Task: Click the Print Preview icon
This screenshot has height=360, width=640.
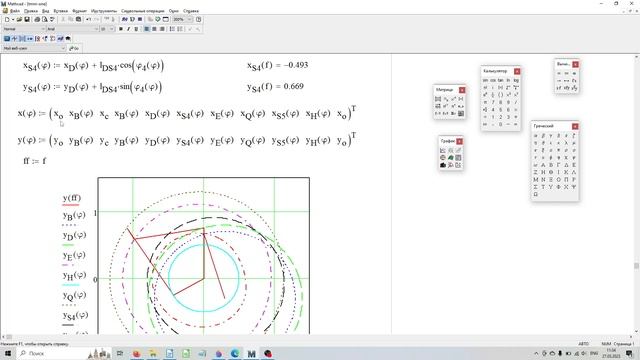Action: pos(44,19)
